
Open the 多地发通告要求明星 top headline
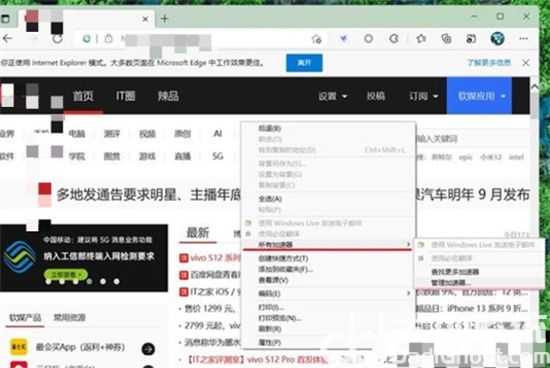click(149, 194)
